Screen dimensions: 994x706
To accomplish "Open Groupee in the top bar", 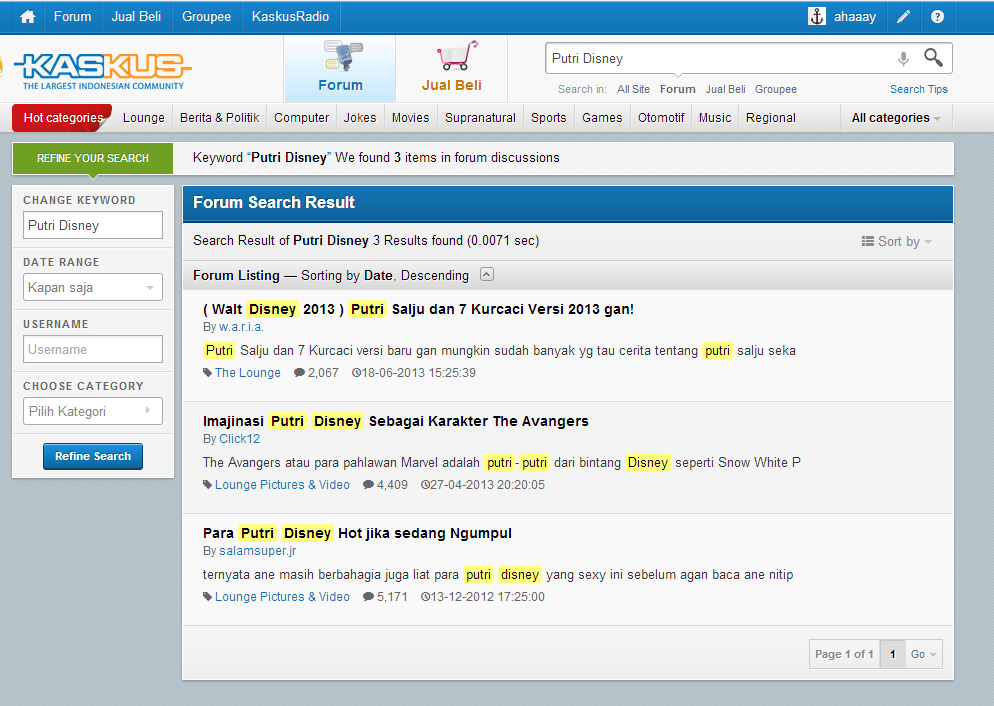I will click(207, 16).
